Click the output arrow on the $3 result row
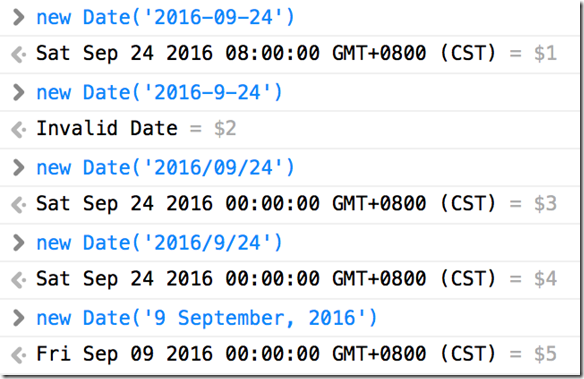Image resolution: width=584 pixels, height=379 pixels. 18,205
